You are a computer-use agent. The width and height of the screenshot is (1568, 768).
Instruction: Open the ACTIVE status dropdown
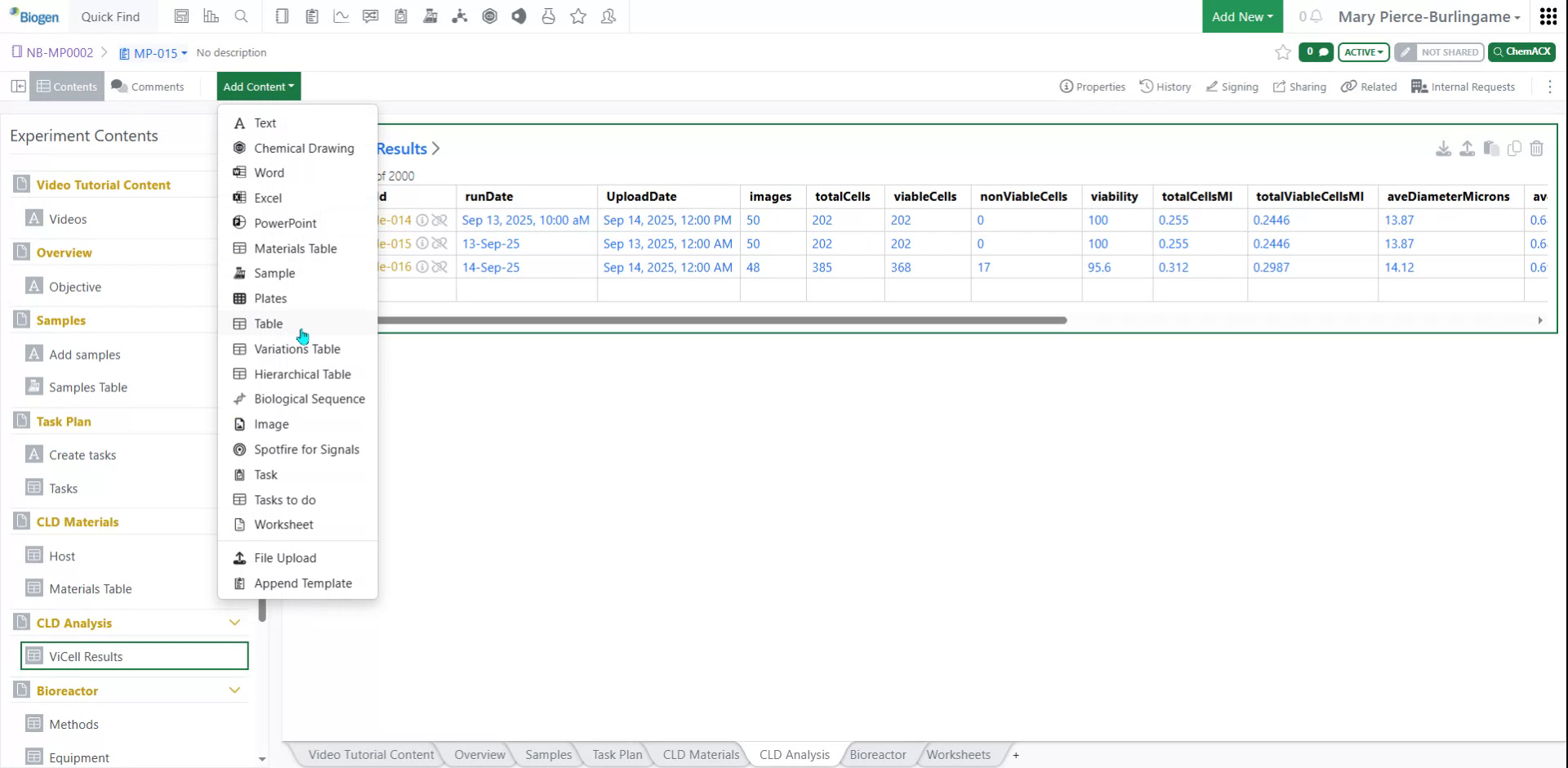click(x=1362, y=51)
